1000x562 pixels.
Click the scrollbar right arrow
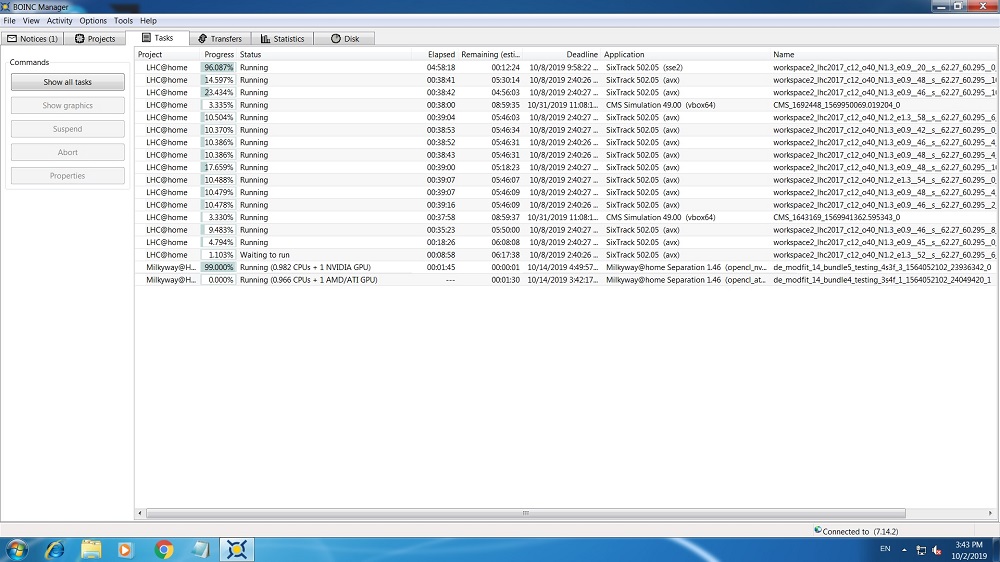(990, 514)
